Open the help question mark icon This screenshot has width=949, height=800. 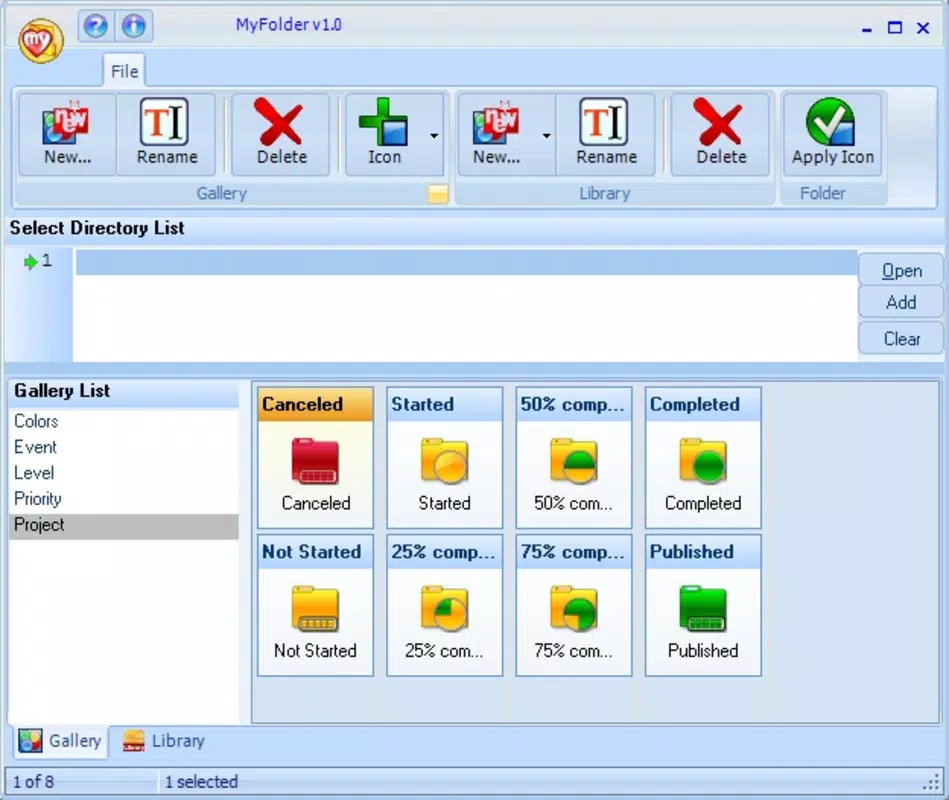[x=96, y=26]
